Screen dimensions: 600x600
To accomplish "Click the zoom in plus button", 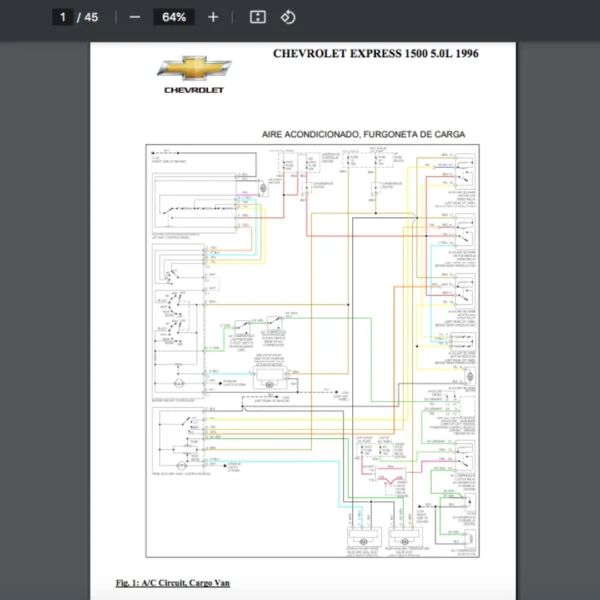I will click(x=213, y=17).
